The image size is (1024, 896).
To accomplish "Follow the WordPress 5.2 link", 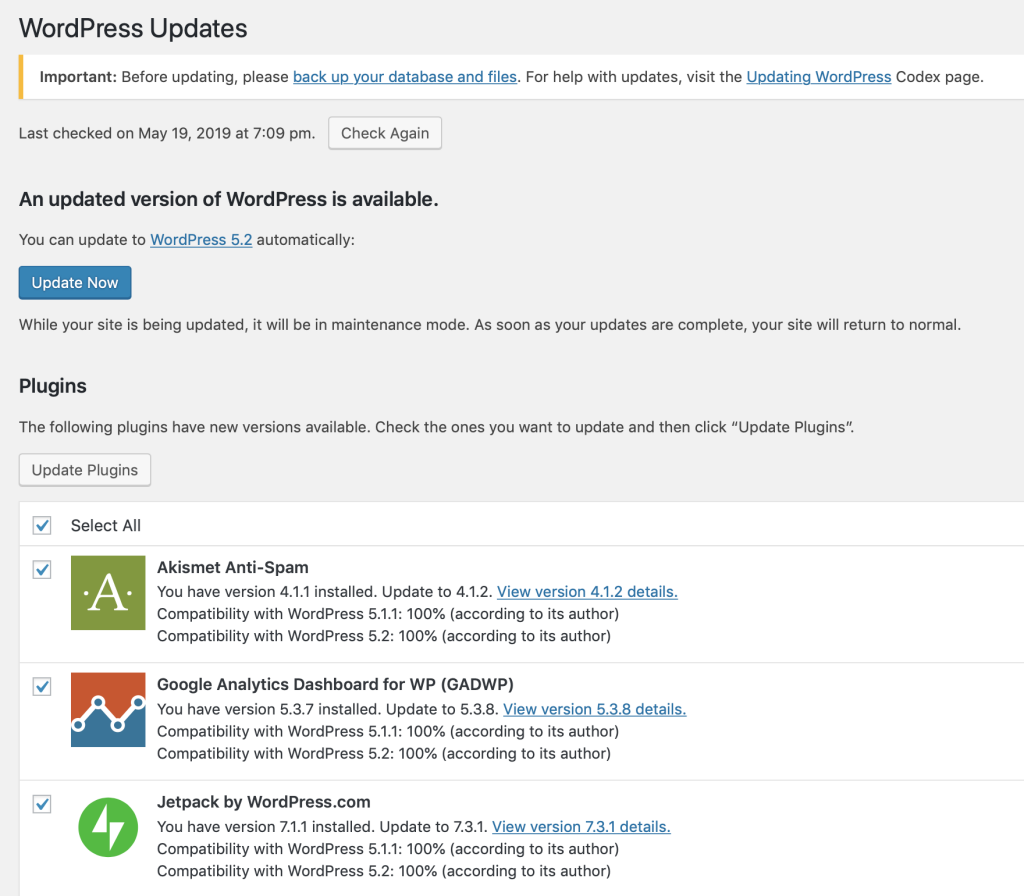I will [201, 240].
